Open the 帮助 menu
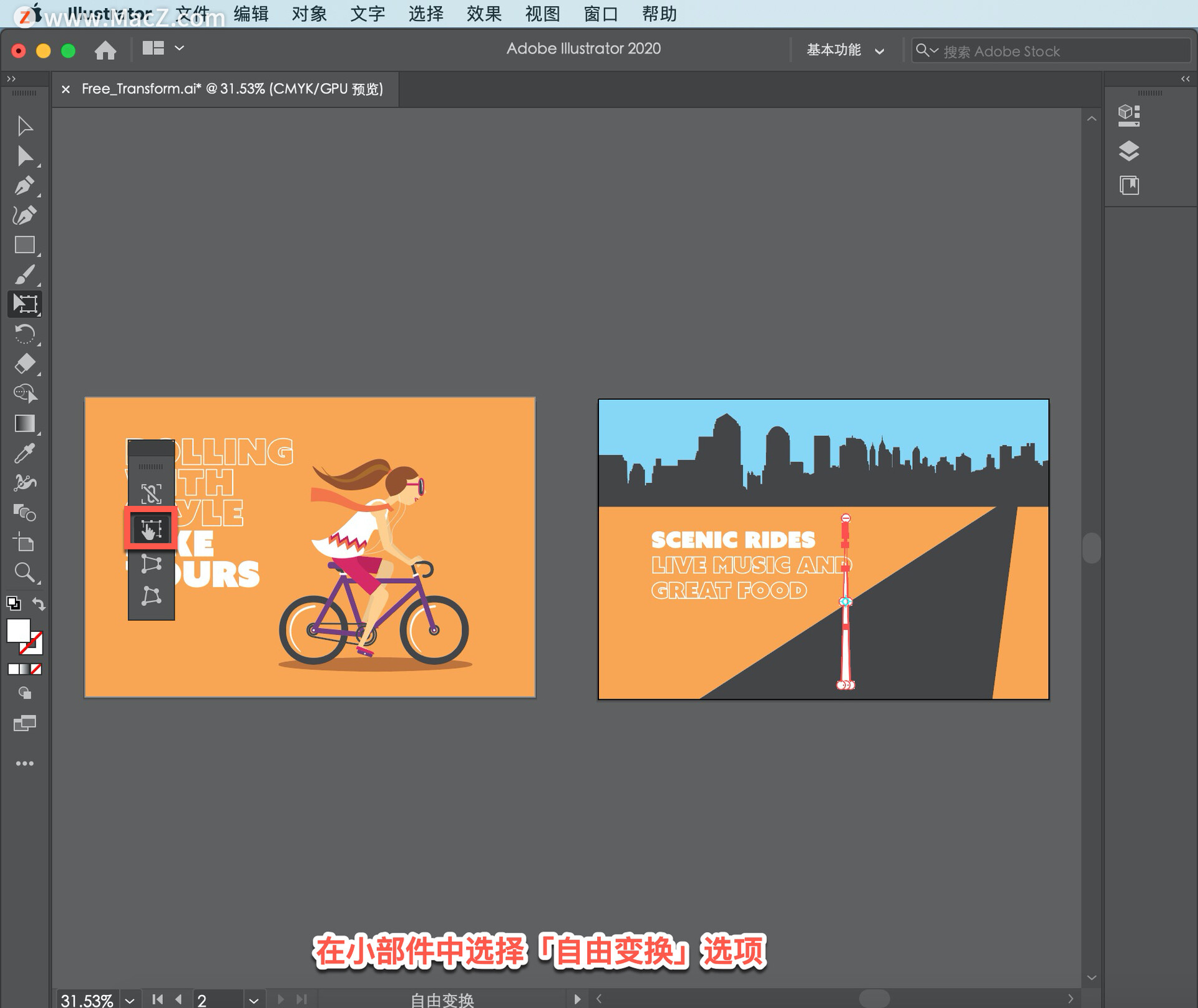 [x=660, y=14]
